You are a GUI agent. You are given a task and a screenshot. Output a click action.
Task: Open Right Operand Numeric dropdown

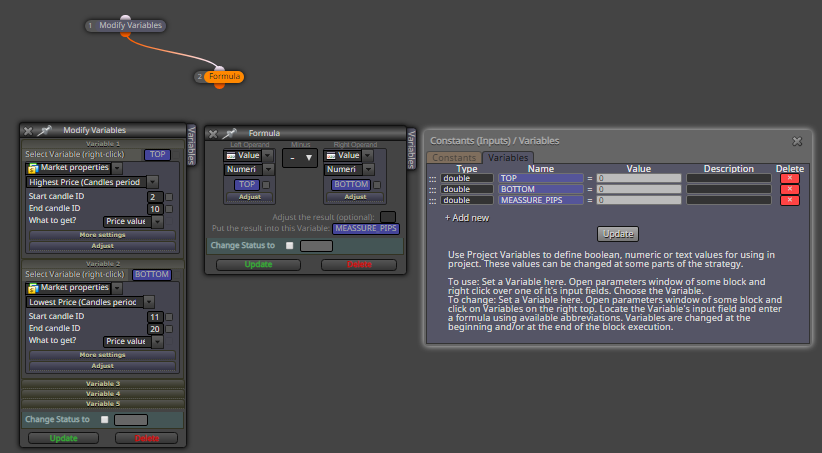pos(369,169)
